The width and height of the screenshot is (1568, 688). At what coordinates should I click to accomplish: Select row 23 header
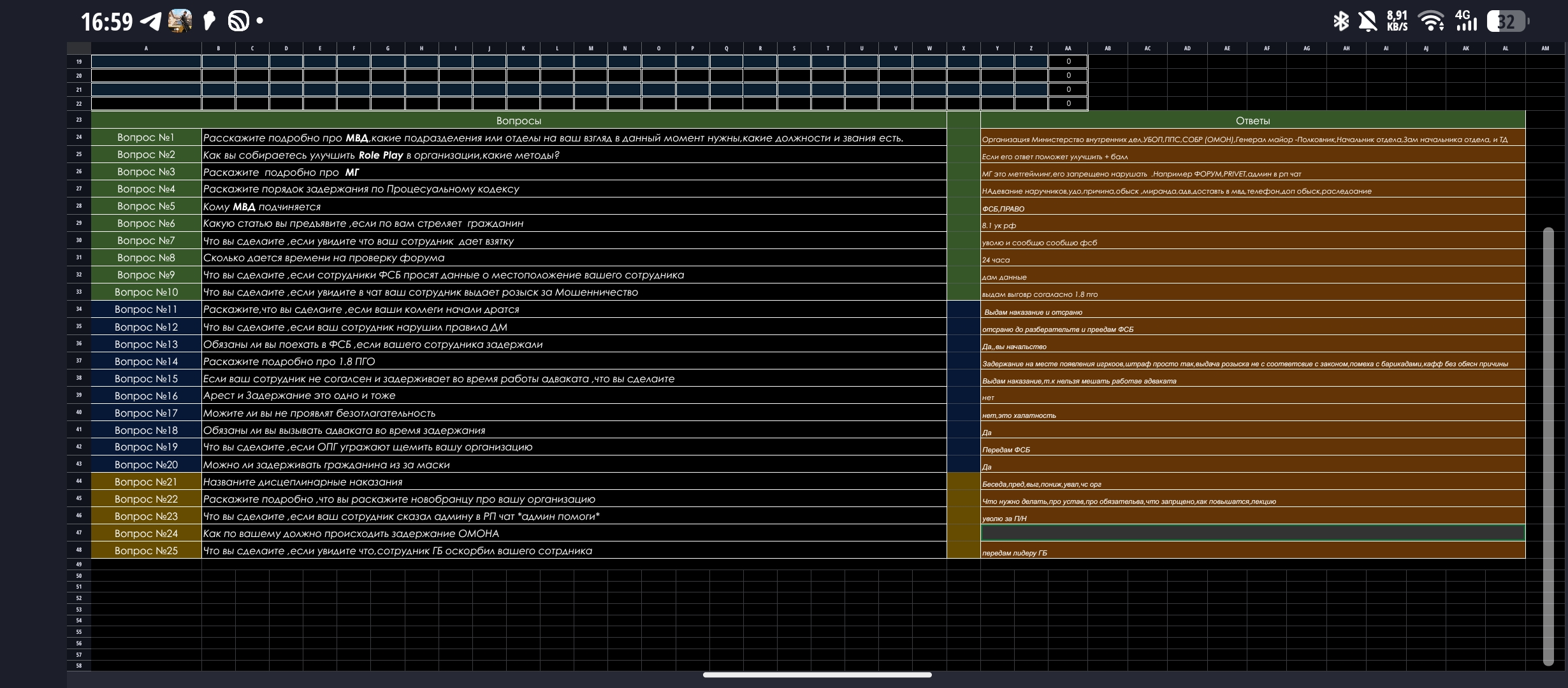(79, 120)
